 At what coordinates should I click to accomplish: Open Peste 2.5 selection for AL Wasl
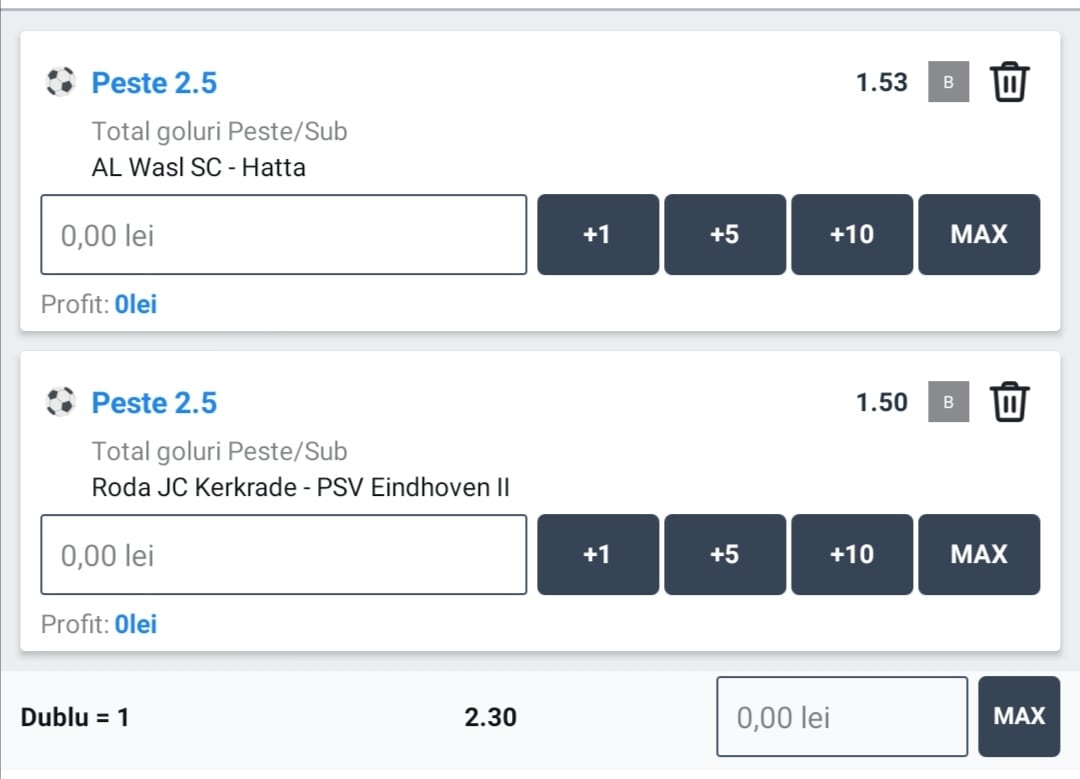click(x=154, y=83)
